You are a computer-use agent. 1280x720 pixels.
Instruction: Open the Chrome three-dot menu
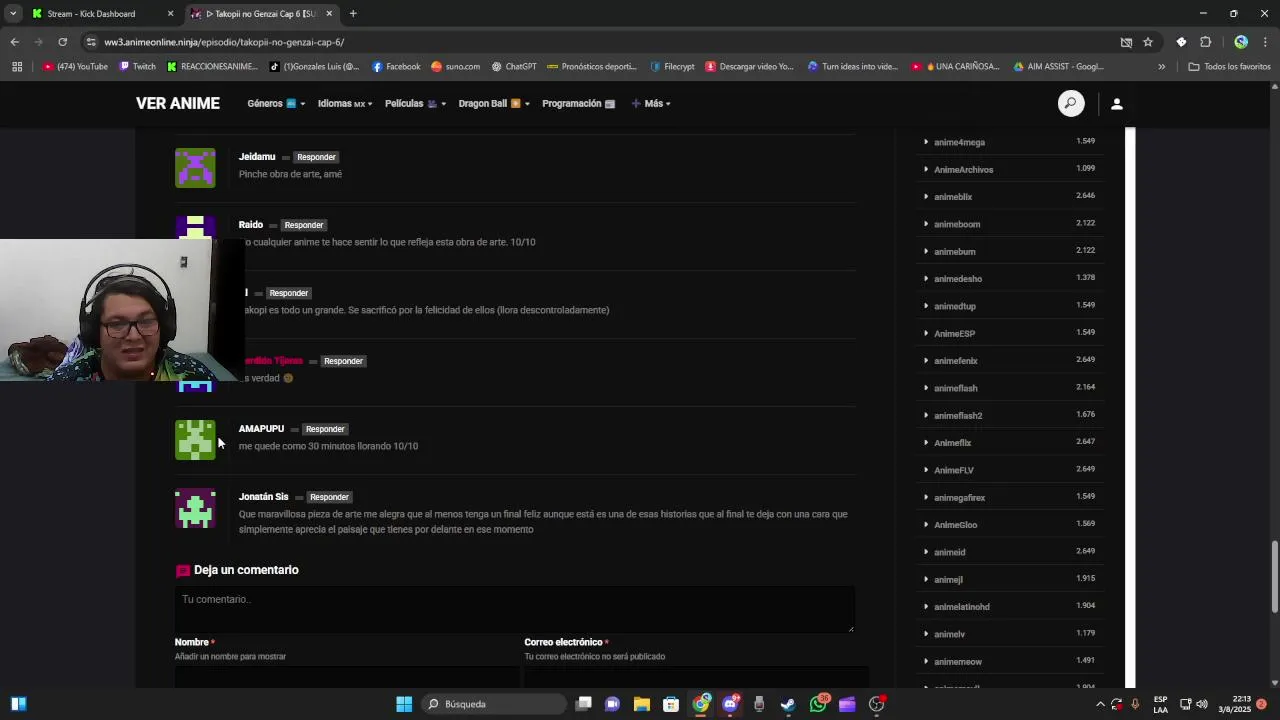pos(1267,42)
